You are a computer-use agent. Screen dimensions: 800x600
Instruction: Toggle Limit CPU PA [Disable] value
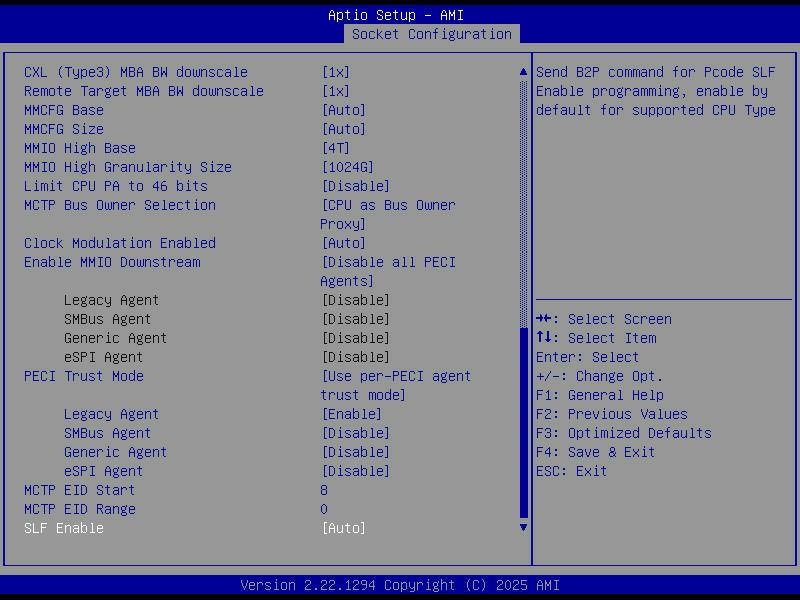(x=356, y=186)
